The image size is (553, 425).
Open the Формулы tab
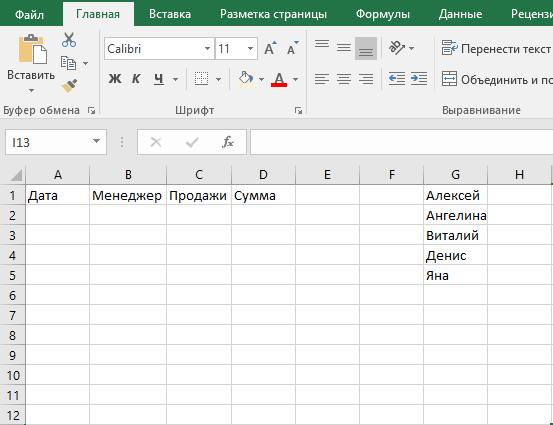click(383, 14)
